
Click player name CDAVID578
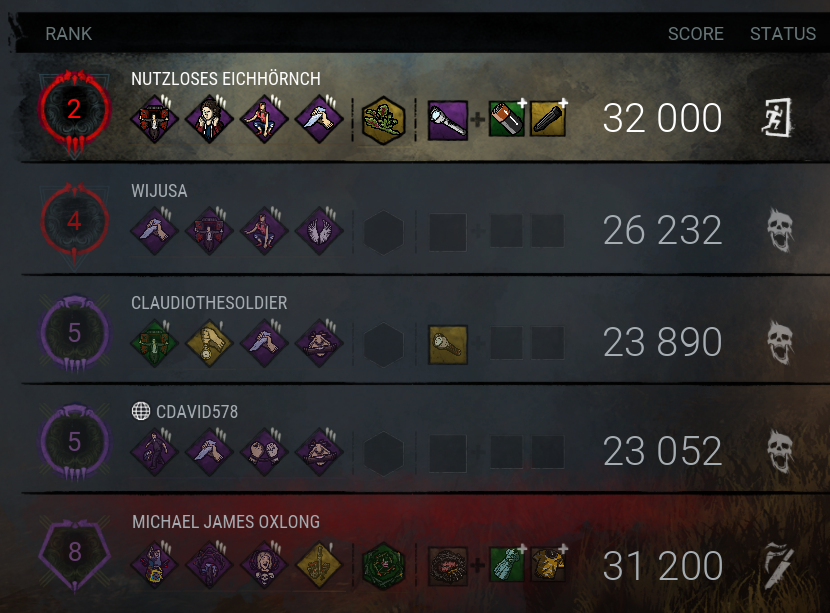pyautogui.click(x=197, y=411)
